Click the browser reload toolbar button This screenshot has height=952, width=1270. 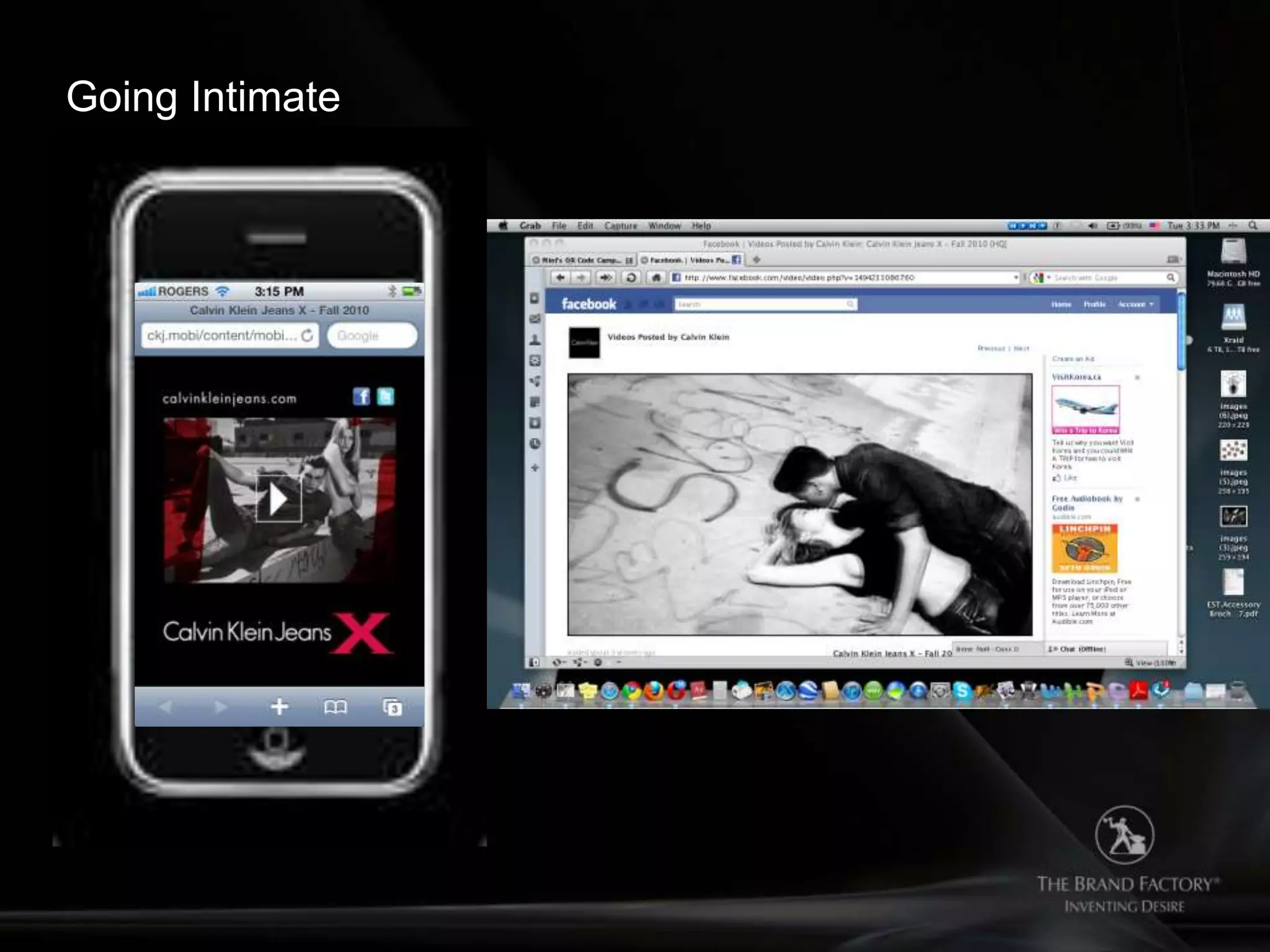coord(631,278)
